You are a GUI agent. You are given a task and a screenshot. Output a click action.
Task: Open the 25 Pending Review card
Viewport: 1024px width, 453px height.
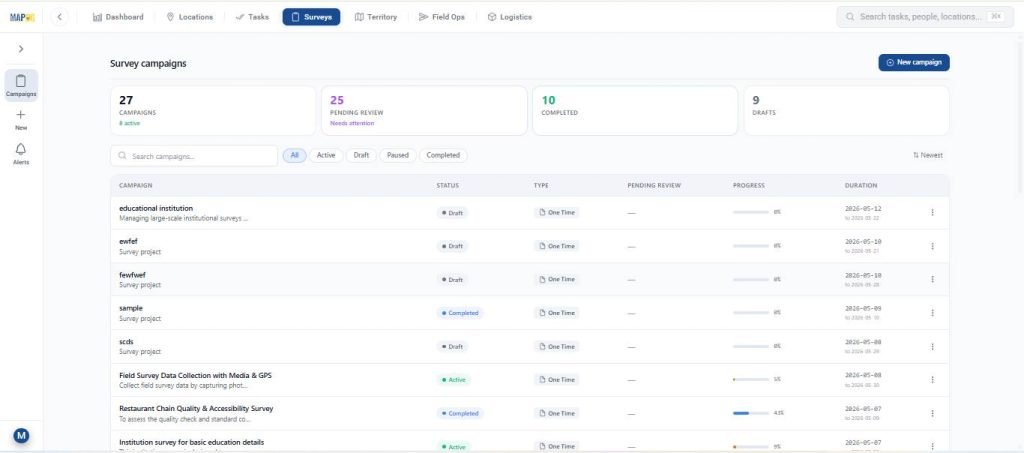tap(424, 111)
